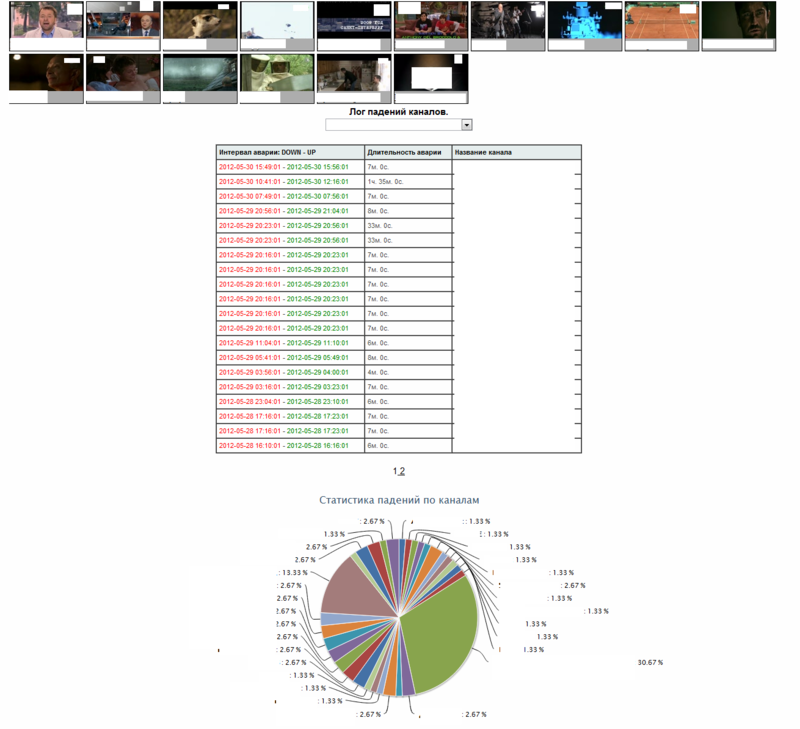
Task: Select row 2012-05-30 15:49:01 - 15:56:01
Action: point(398,167)
